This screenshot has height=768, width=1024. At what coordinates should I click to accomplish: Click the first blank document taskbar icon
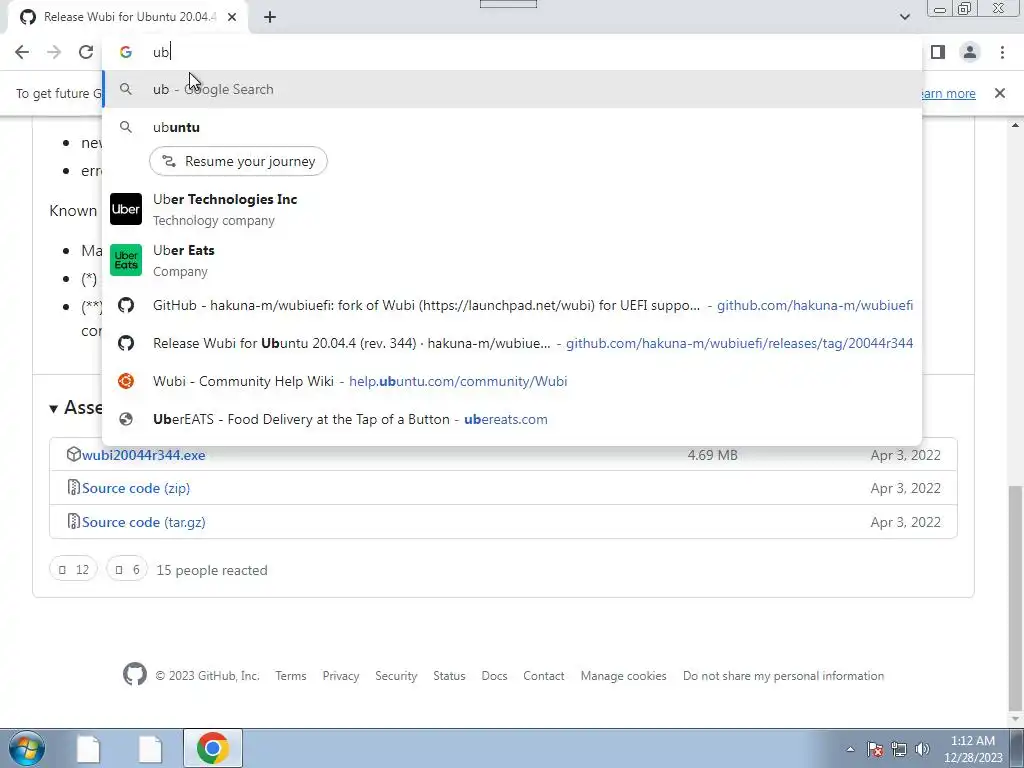coord(88,748)
